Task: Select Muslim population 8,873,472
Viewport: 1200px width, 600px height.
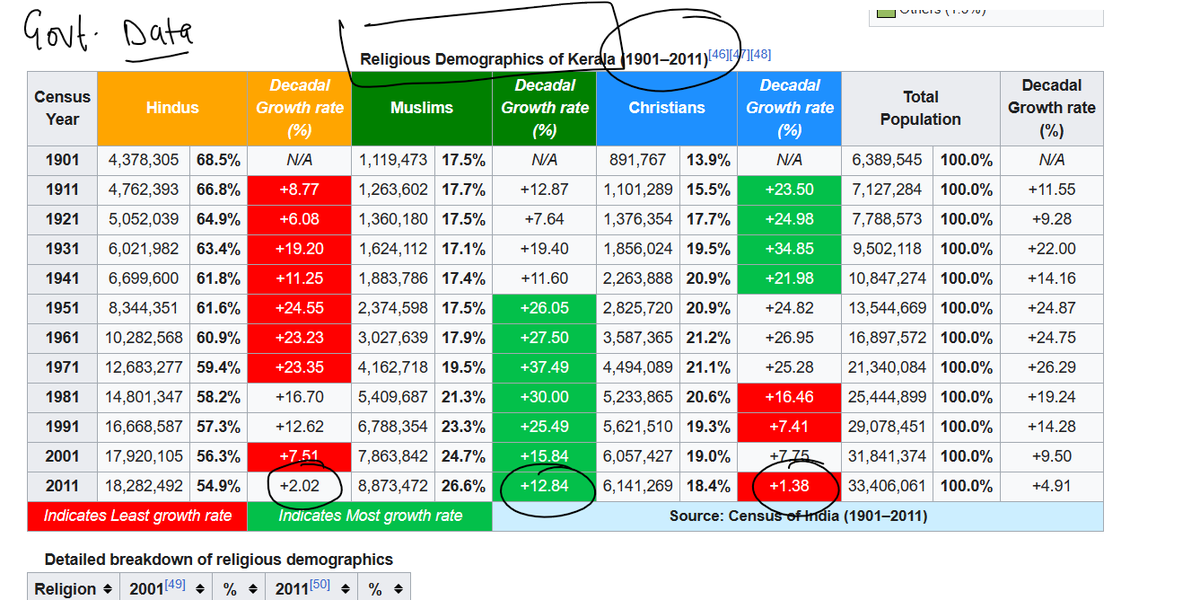Action: 392,486
